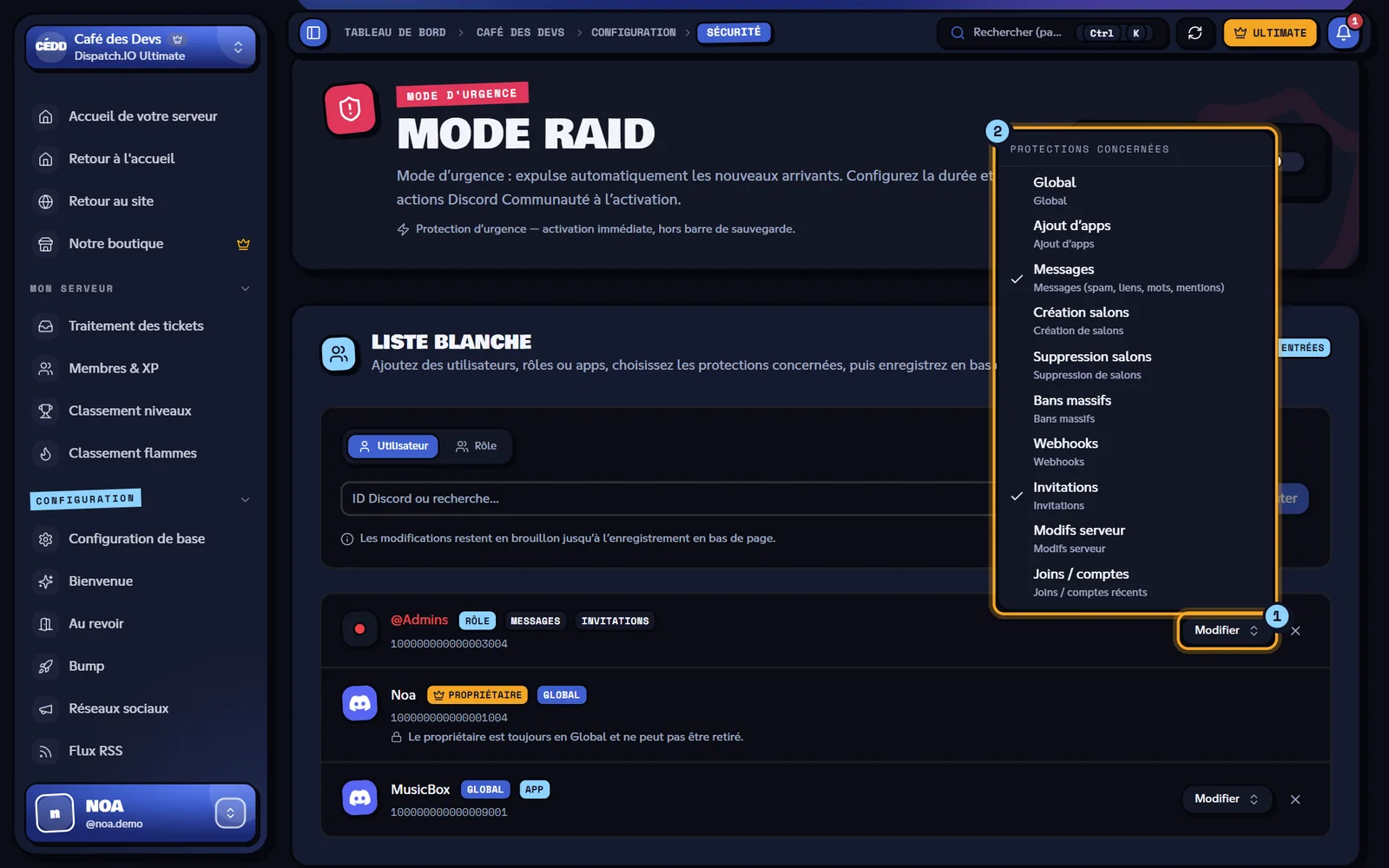Image resolution: width=1389 pixels, height=868 pixels.
Task: Check the Bans massifs option
Action: (x=1134, y=409)
